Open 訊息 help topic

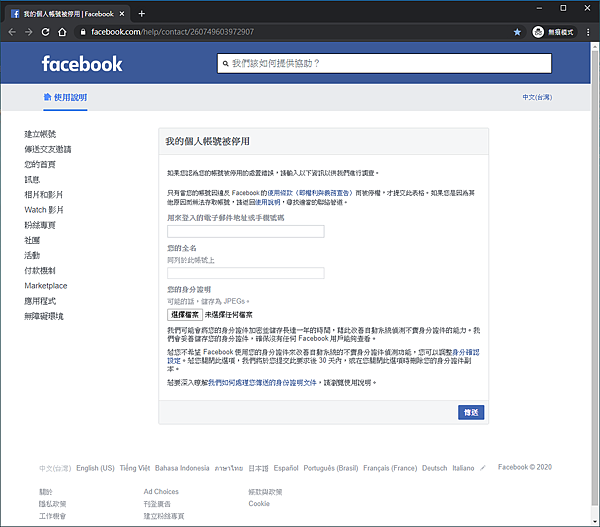pyautogui.click(x=32, y=179)
